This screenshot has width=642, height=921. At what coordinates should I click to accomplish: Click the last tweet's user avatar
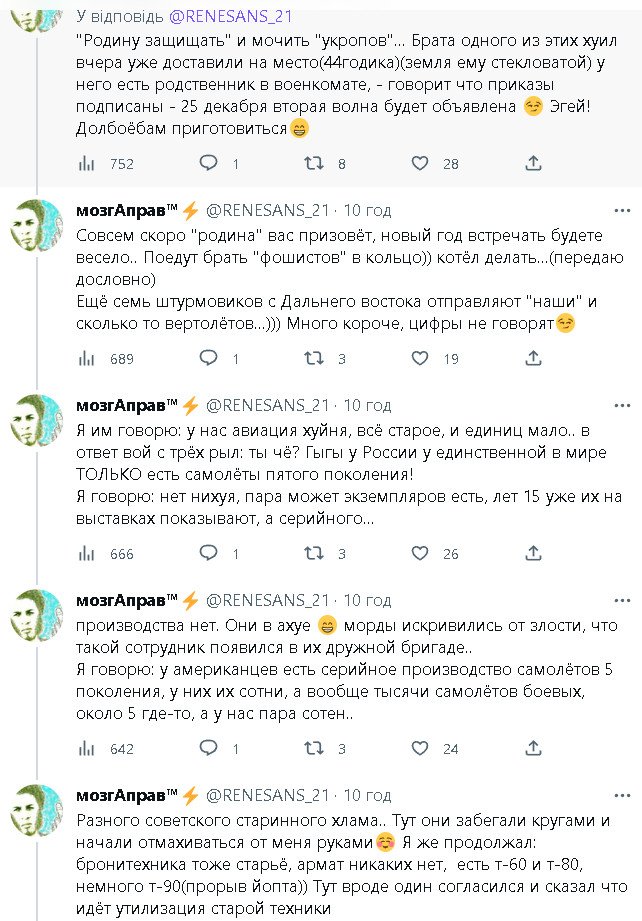tap(36, 811)
